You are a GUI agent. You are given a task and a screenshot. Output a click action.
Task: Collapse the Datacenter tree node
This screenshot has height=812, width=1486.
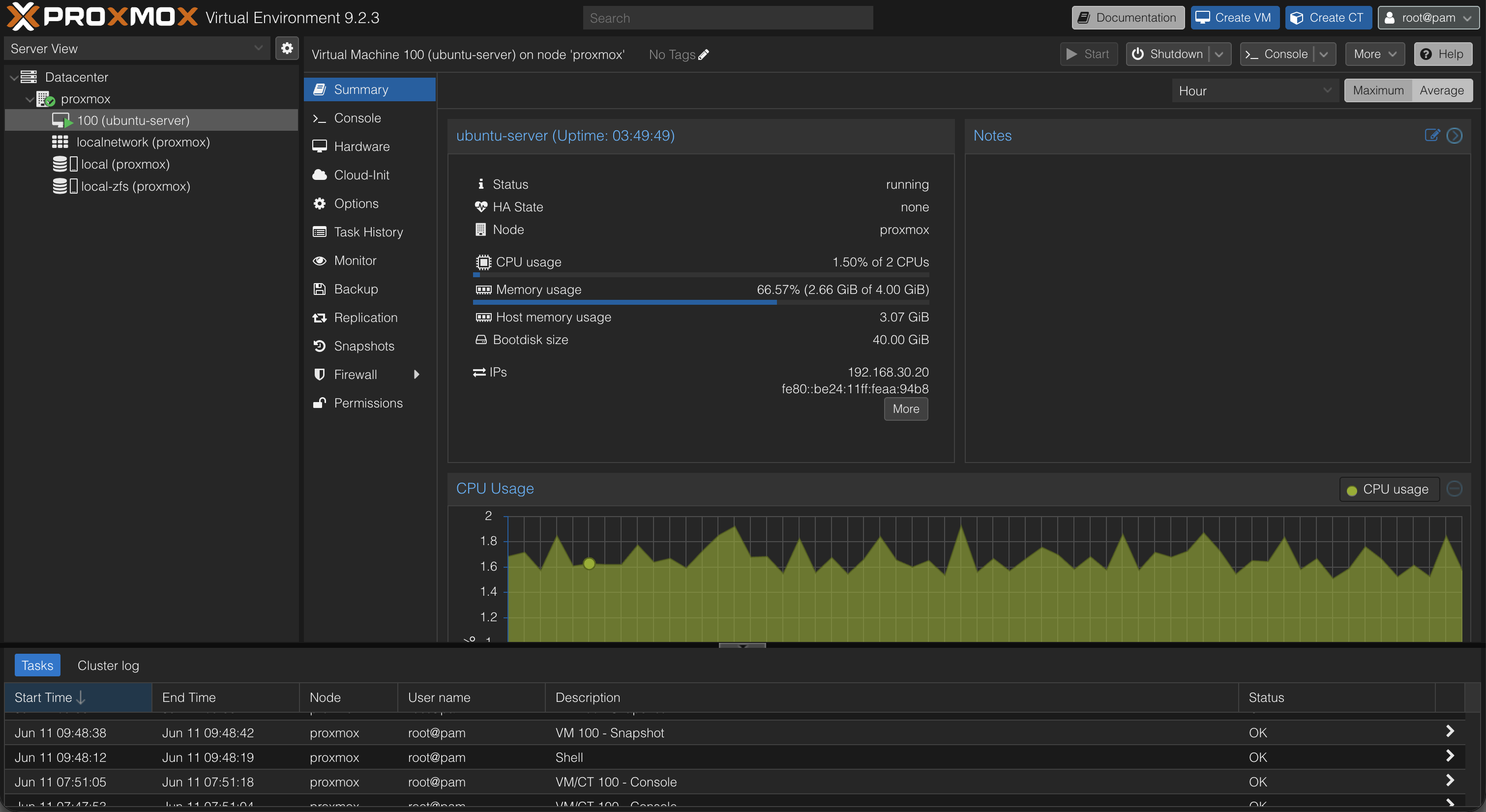pyautogui.click(x=13, y=77)
